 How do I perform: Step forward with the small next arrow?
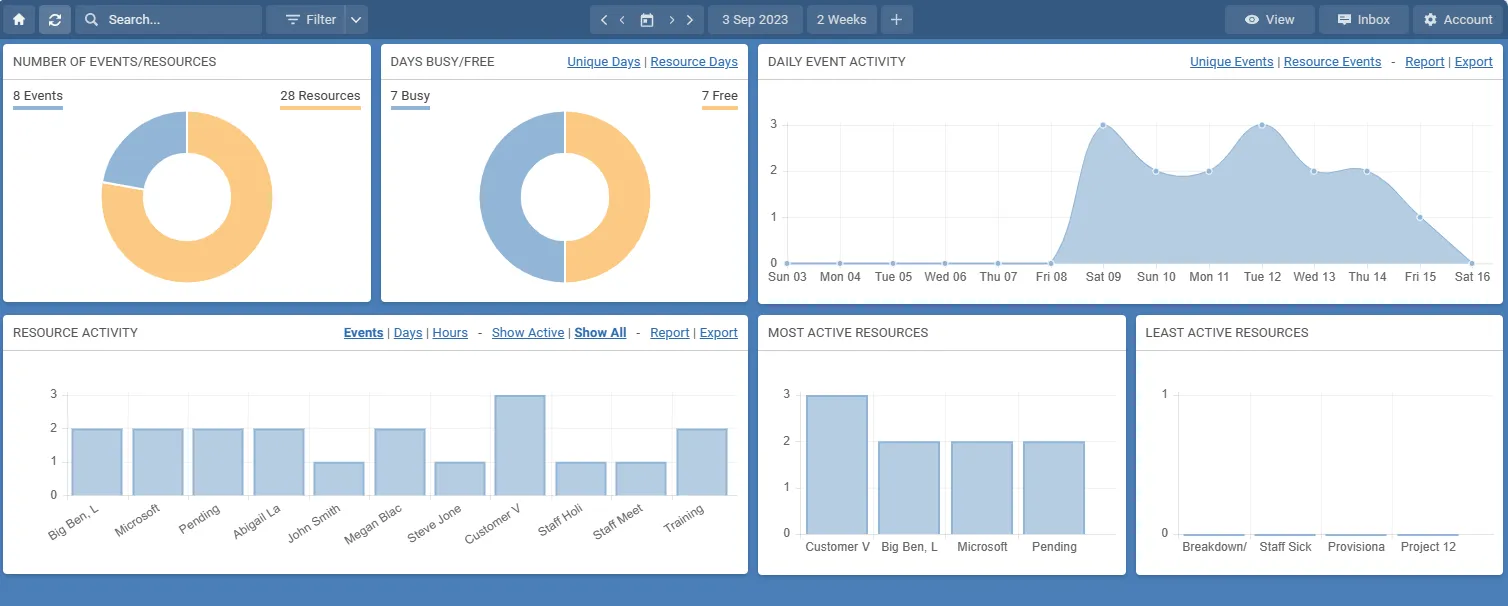click(672, 20)
